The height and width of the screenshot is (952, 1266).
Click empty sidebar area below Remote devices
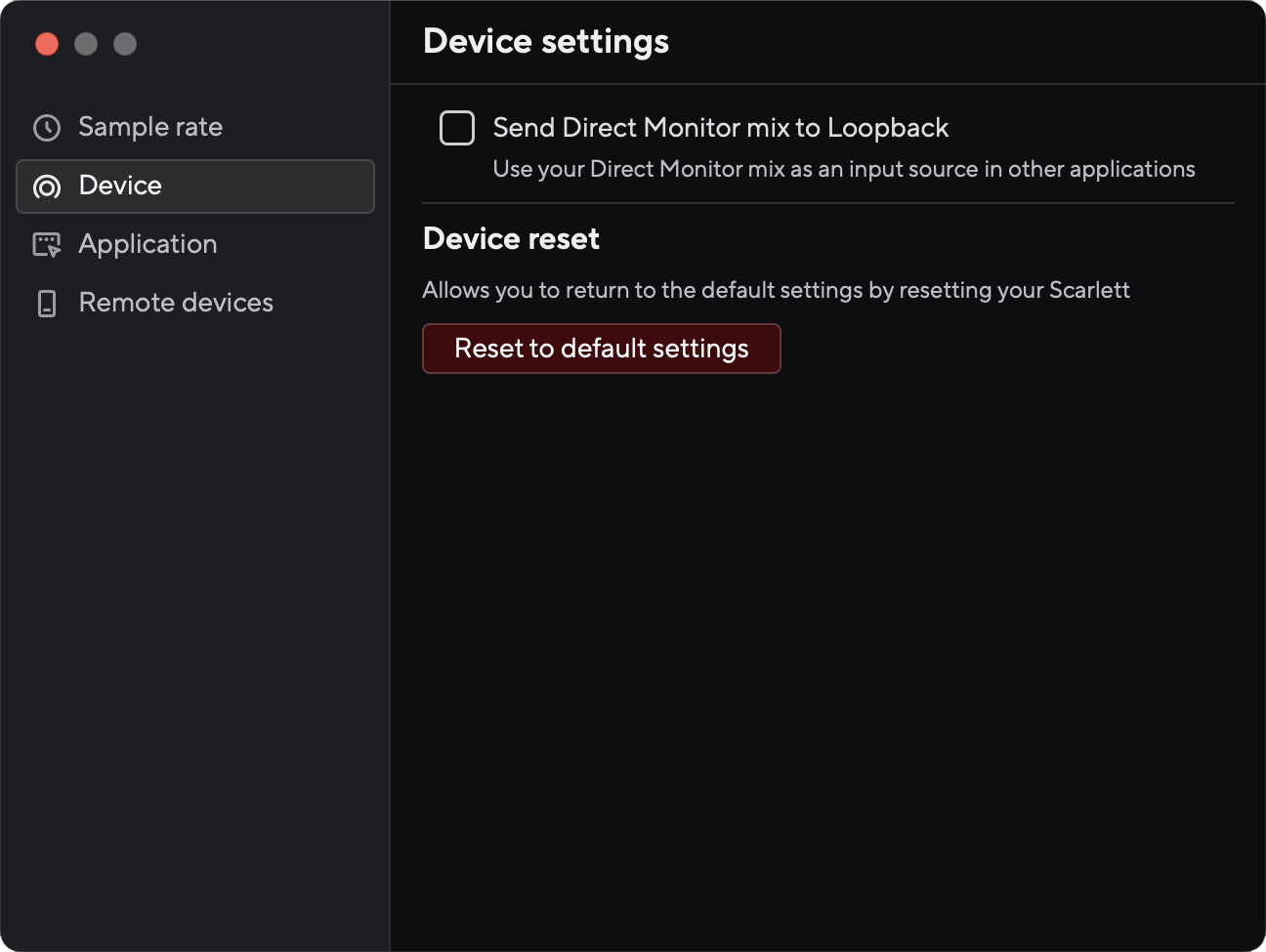[x=195, y=586]
